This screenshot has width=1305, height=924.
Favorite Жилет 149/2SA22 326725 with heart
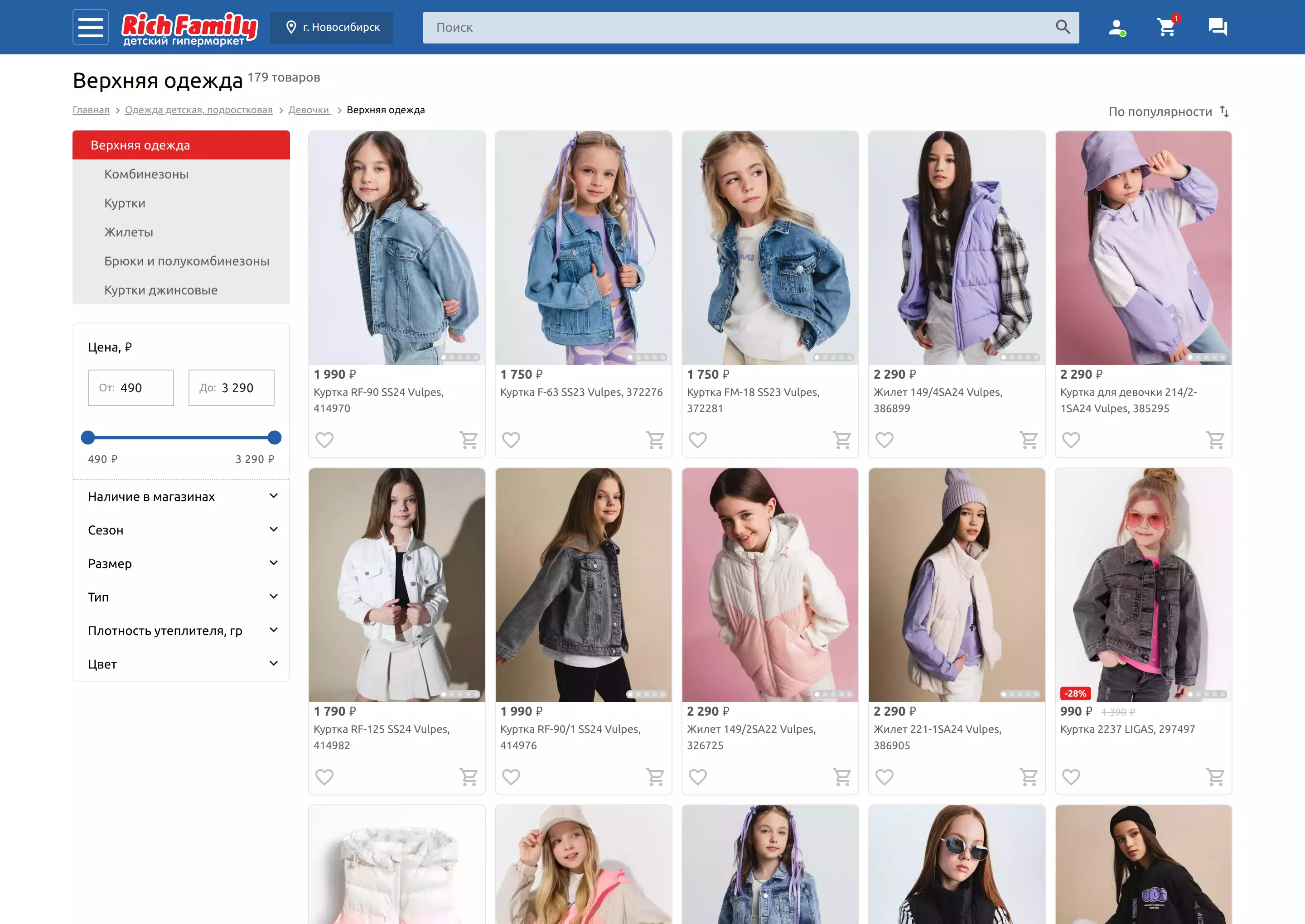click(698, 777)
